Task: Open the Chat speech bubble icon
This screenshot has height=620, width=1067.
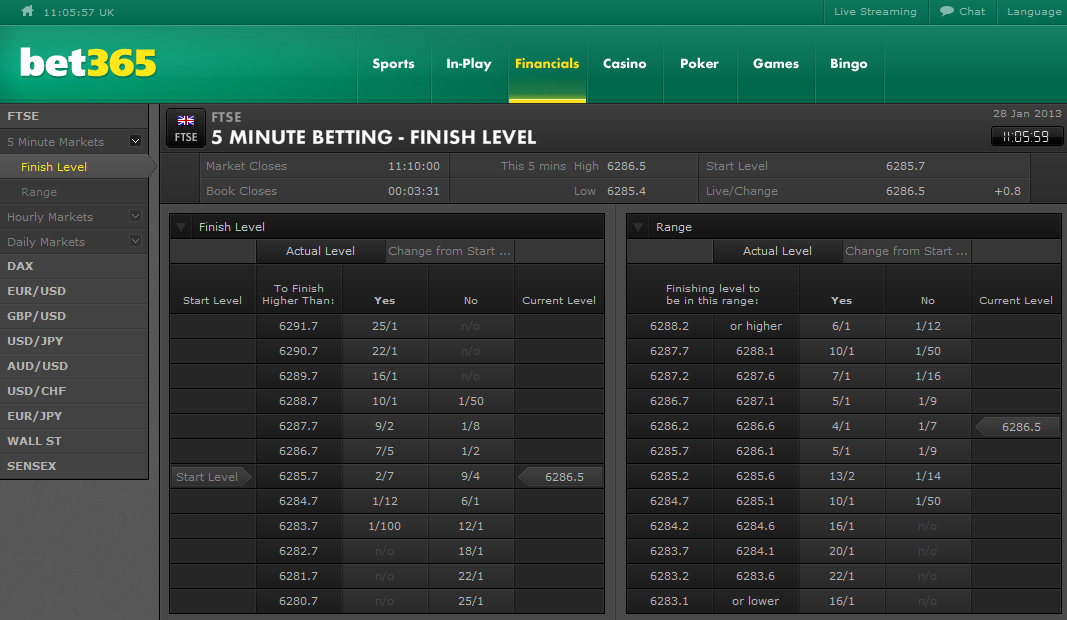Action: pos(946,11)
